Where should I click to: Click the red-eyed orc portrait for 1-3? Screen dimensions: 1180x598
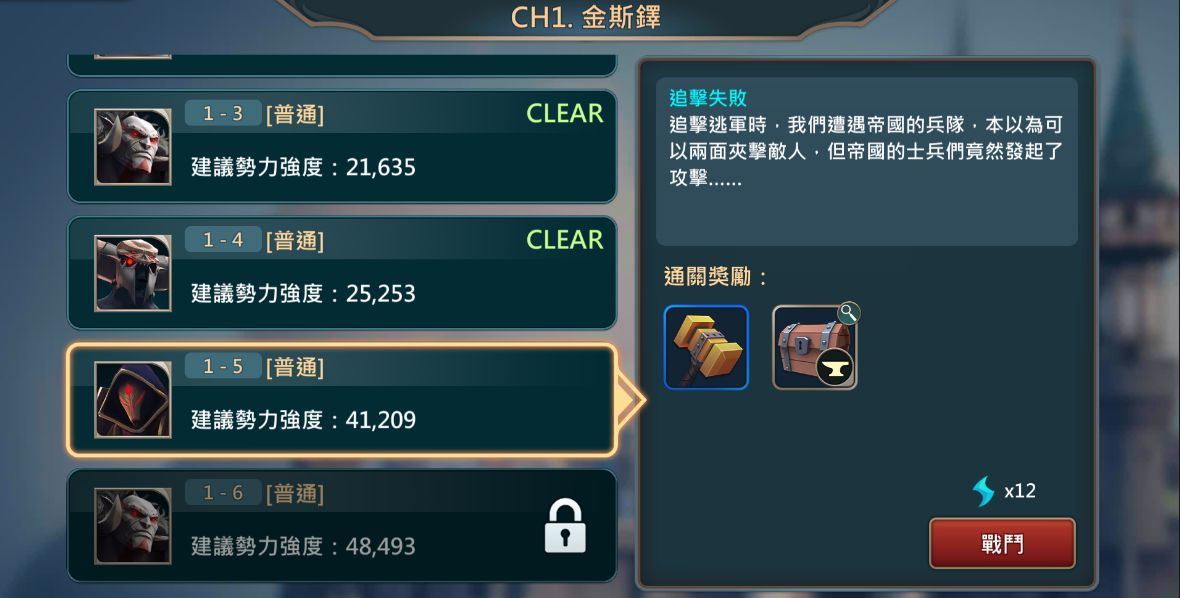(132, 147)
